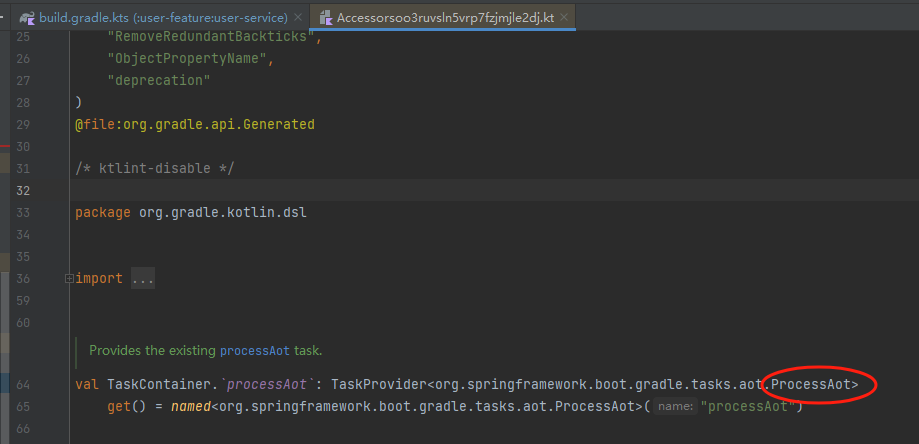Close the build.gradle.kts tab
Image resolution: width=919 pixels, height=444 pixels.
tap(298, 18)
